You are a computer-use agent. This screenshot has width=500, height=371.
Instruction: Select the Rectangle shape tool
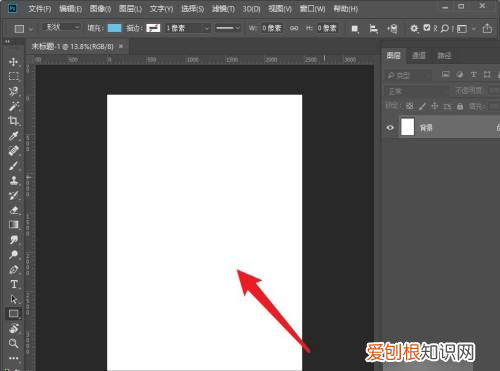click(13, 314)
